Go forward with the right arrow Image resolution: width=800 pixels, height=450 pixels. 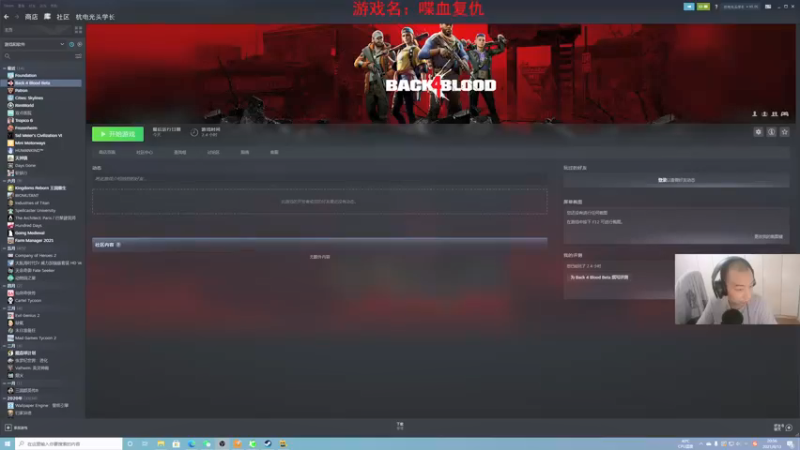click(x=16, y=17)
